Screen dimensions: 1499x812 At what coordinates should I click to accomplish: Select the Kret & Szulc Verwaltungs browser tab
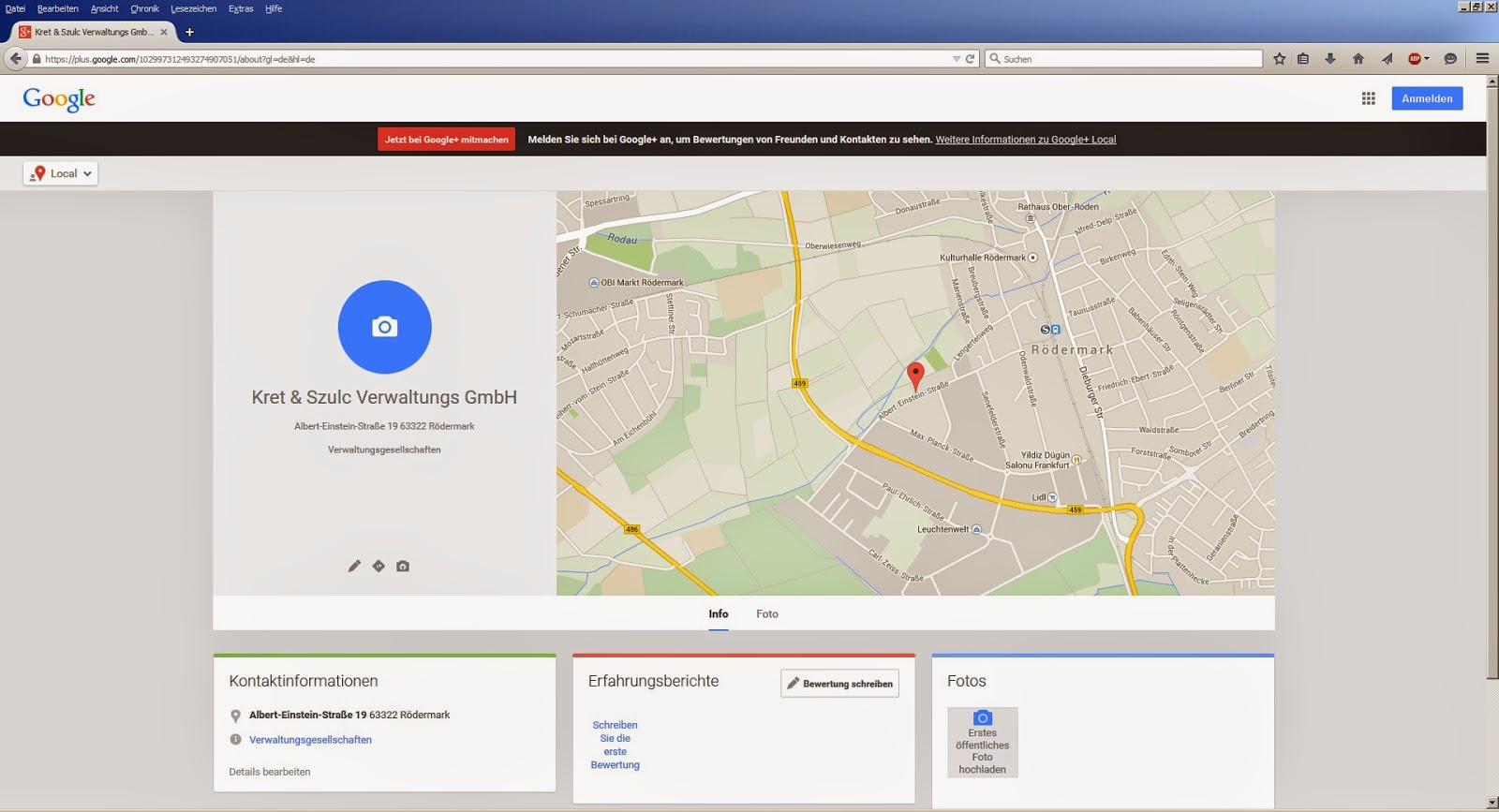pyautogui.click(x=92, y=32)
